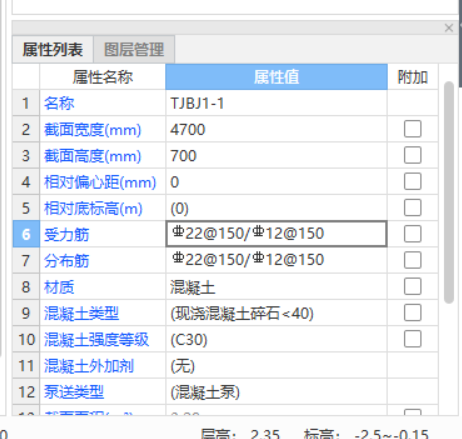Select the 截面宽度(mm) property label
This screenshot has width=462, height=439.
[x=93, y=129]
